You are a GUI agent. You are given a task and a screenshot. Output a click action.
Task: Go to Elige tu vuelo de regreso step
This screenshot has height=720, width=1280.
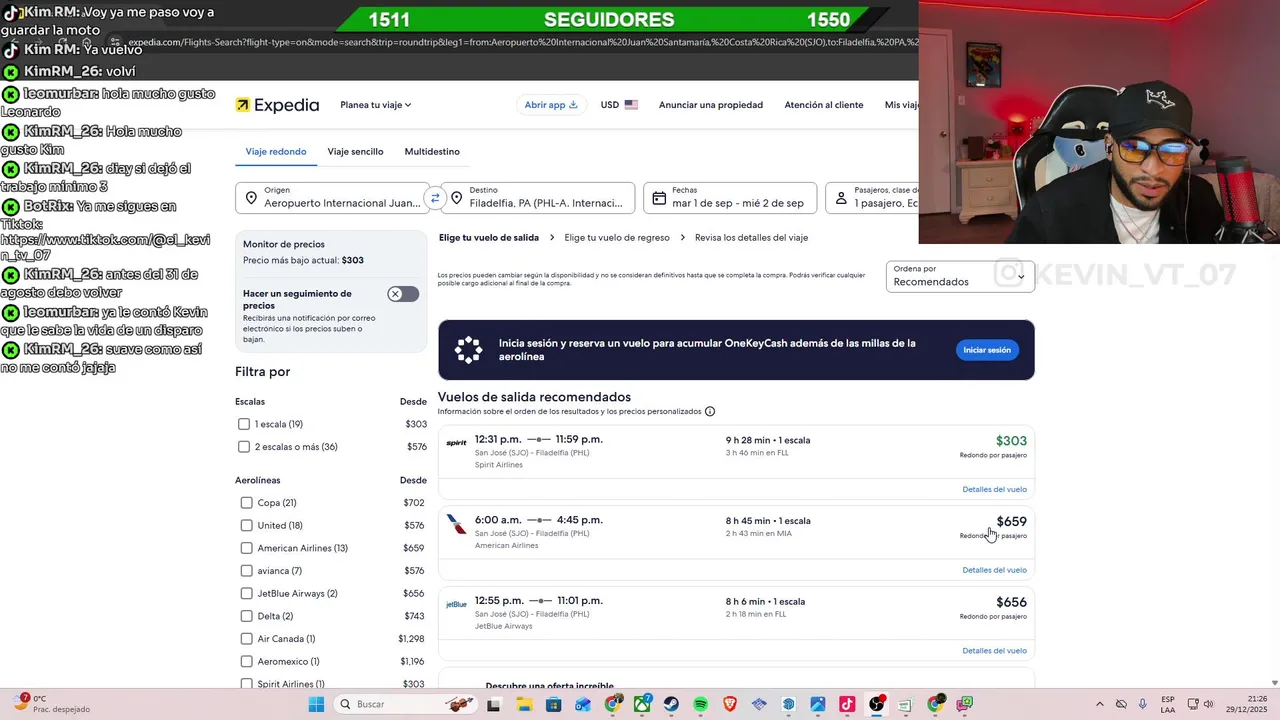(x=617, y=238)
